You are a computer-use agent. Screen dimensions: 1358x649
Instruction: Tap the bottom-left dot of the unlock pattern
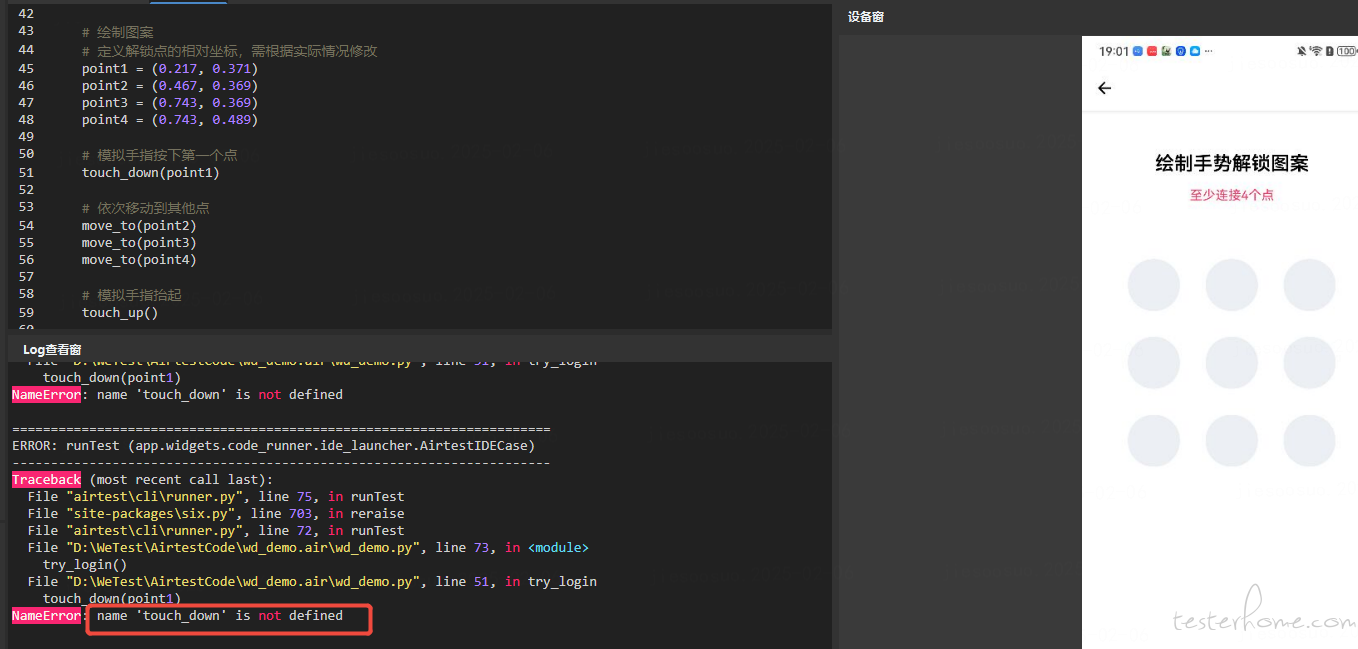click(x=1154, y=440)
